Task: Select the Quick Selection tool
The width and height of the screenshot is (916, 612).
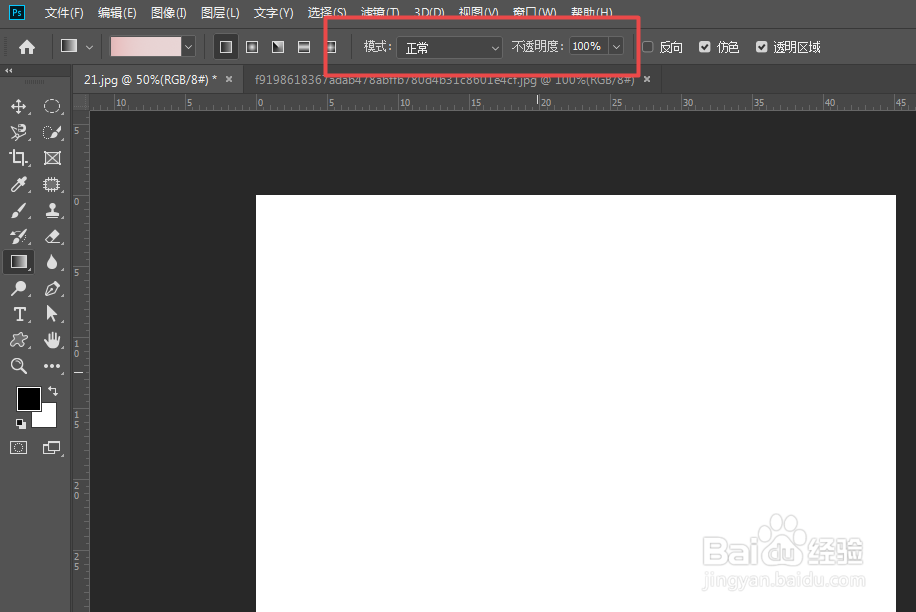Action: (x=52, y=133)
